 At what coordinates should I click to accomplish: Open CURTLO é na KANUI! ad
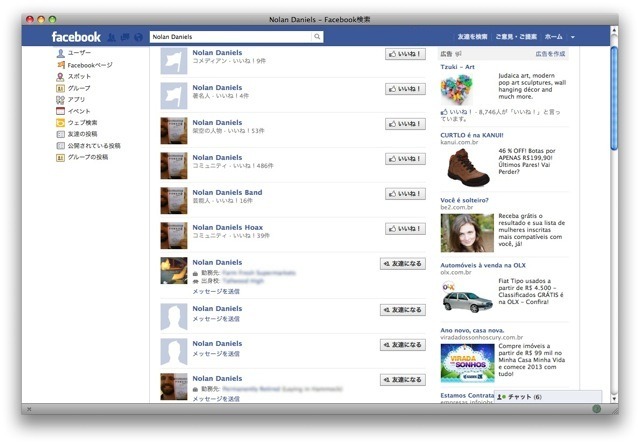472,135
